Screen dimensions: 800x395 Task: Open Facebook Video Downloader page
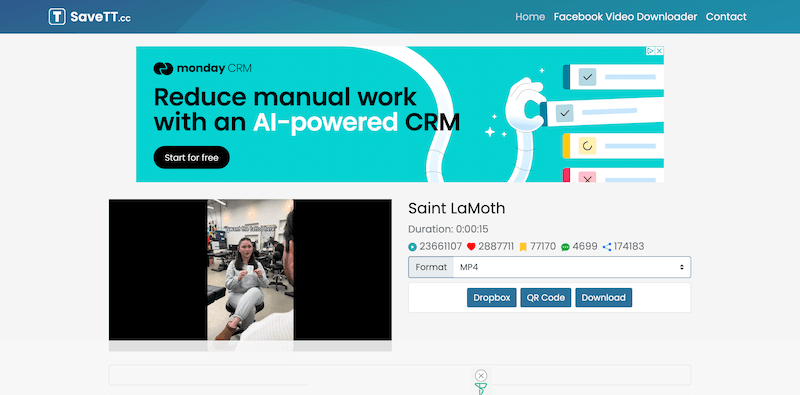point(626,17)
